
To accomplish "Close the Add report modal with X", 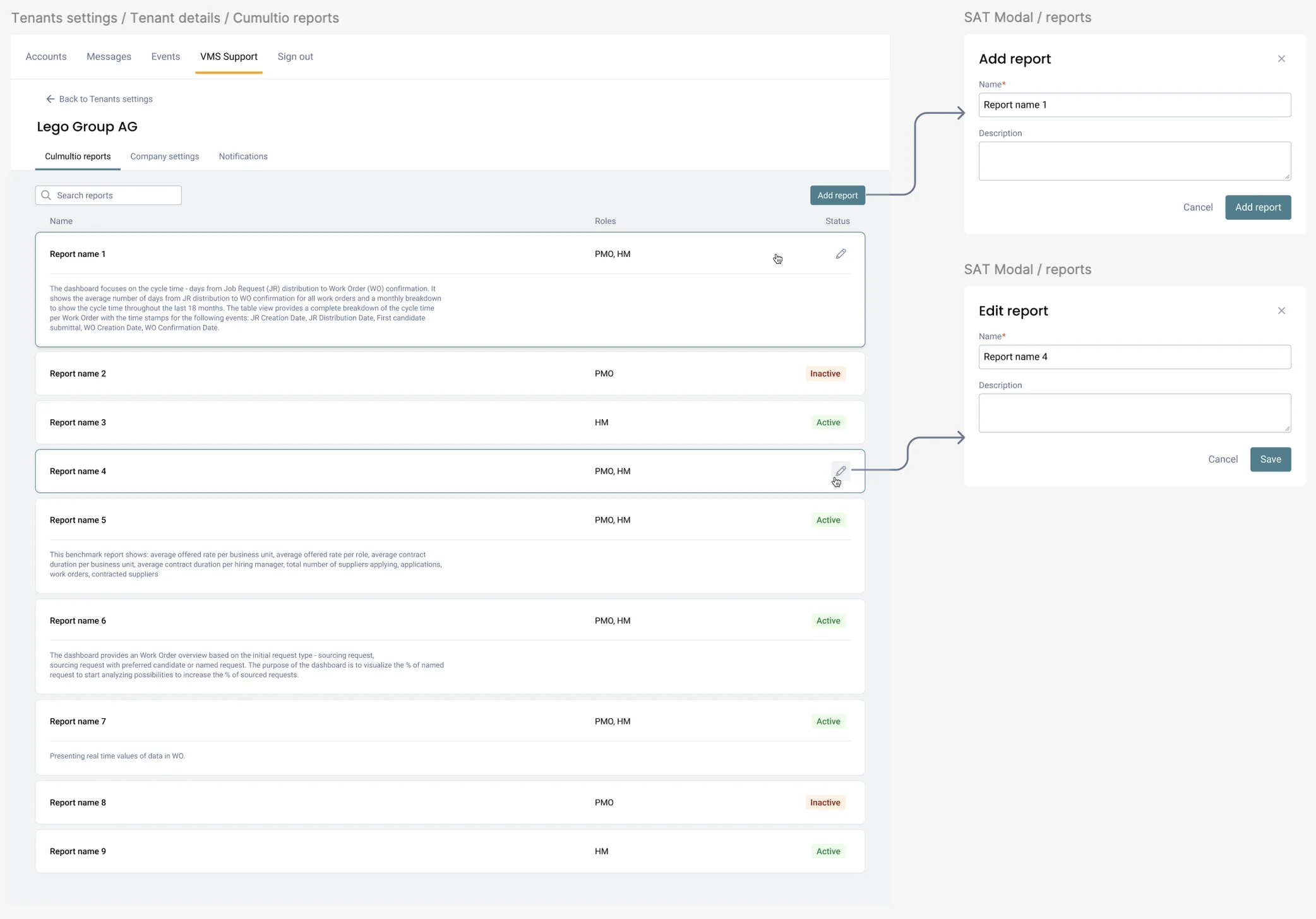I will [1281, 59].
